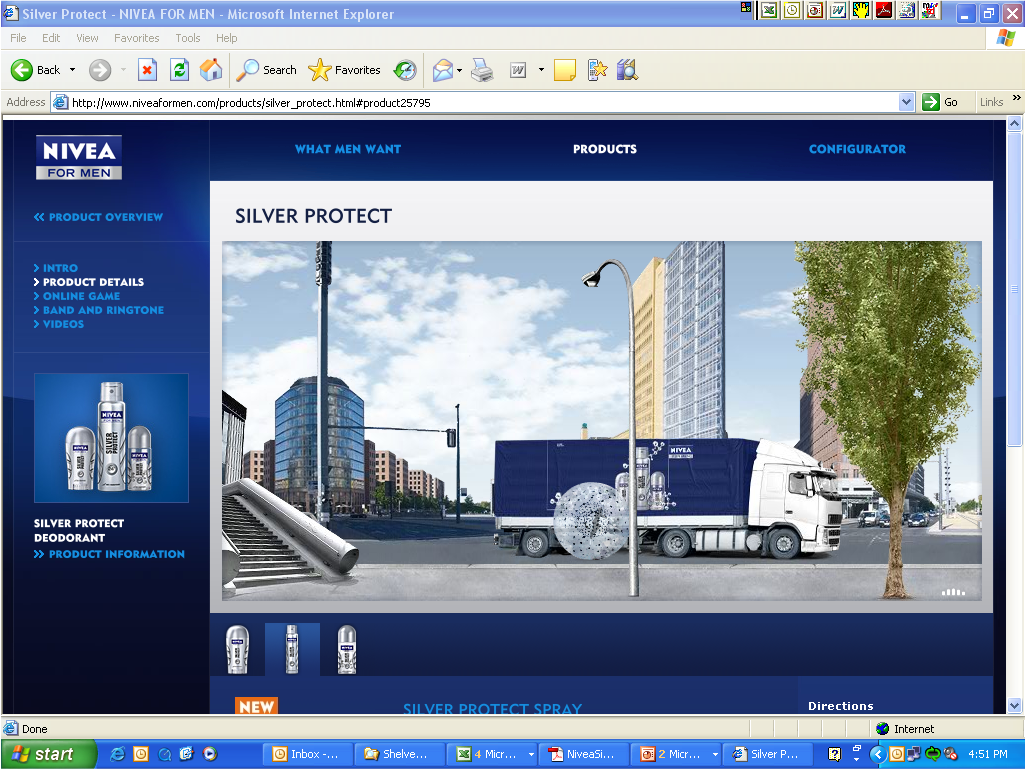
Task: Open the File menu
Action: pos(18,38)
